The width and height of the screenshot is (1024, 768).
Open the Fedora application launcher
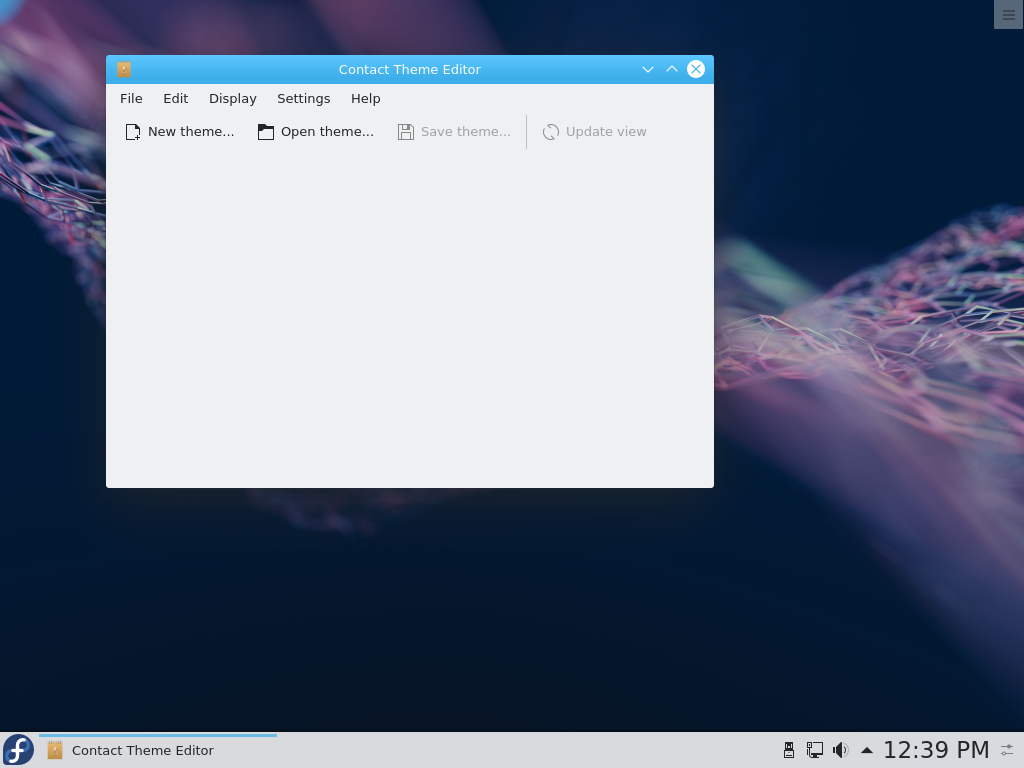click(18, 750)
